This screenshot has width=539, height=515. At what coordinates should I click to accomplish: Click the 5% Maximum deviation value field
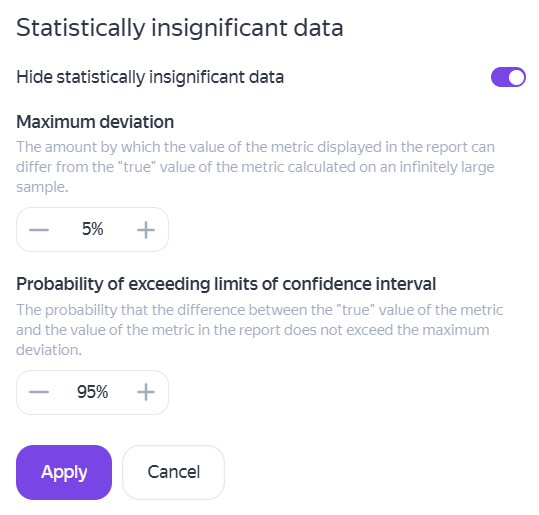(92, 229)
